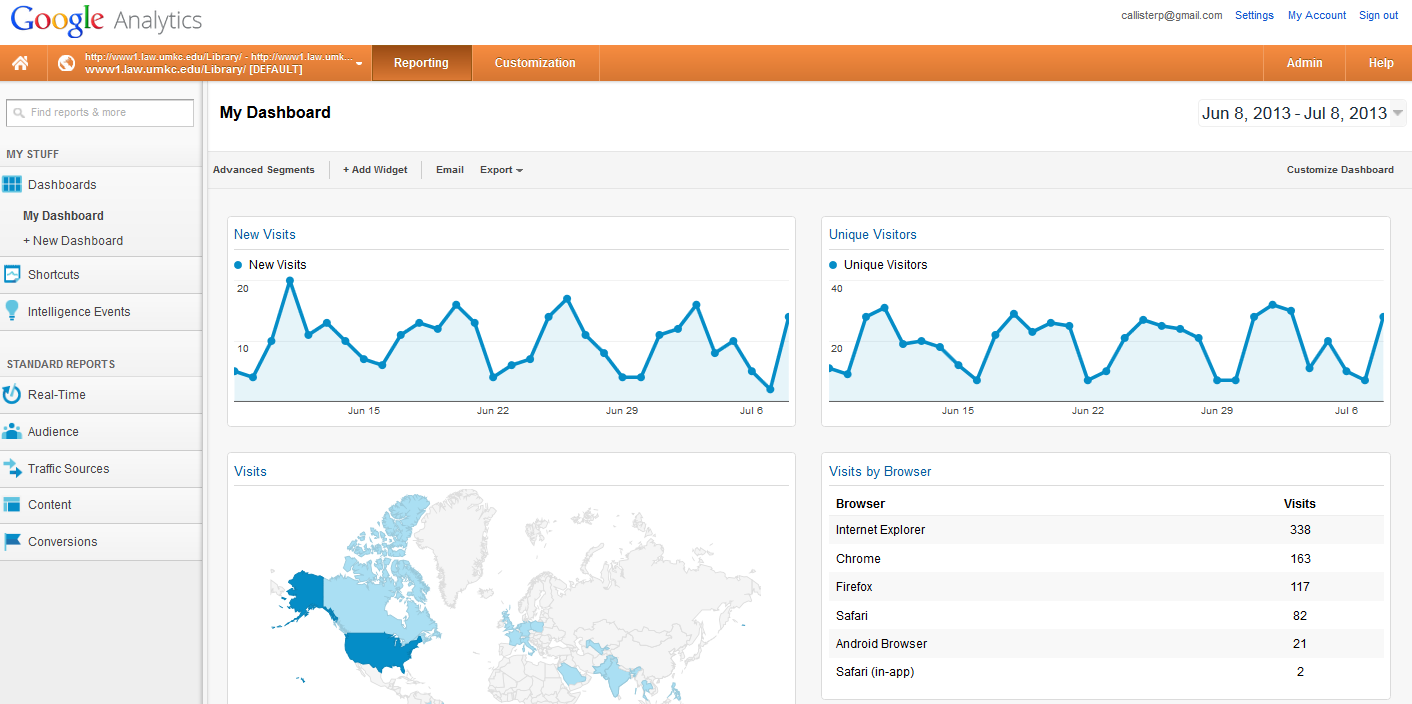1412x704 pixels.
Task: Open the Visits map widget title
Action: (x=250, y=472)
